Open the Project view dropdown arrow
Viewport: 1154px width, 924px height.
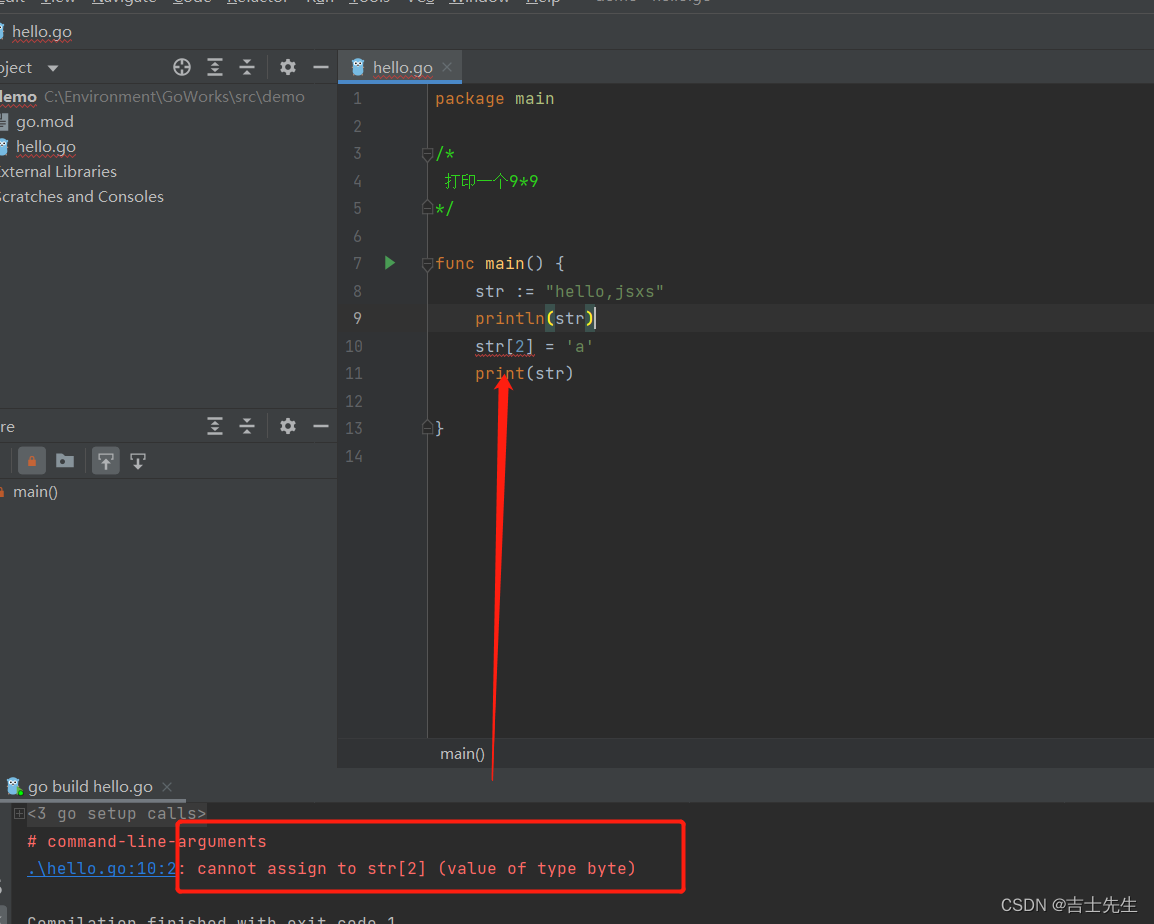53,68
